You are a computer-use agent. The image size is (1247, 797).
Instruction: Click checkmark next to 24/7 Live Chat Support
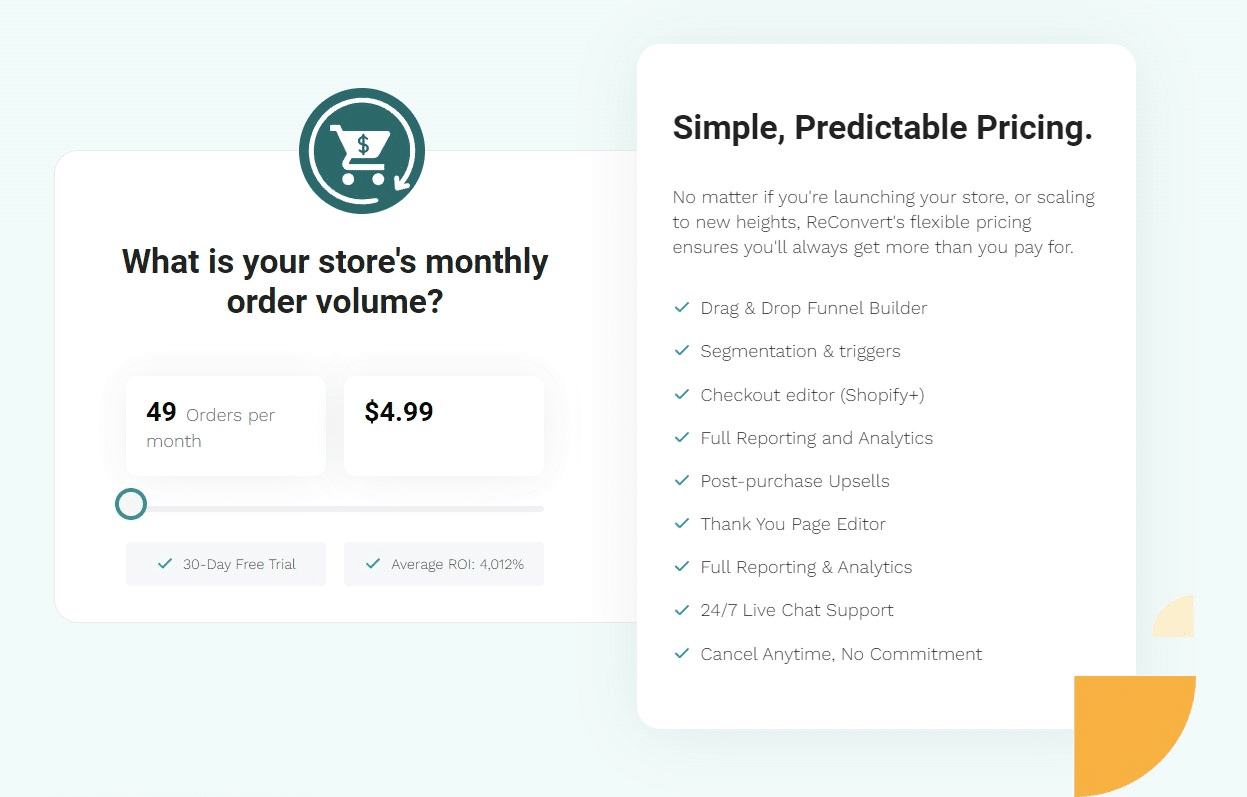click(682, 609)
